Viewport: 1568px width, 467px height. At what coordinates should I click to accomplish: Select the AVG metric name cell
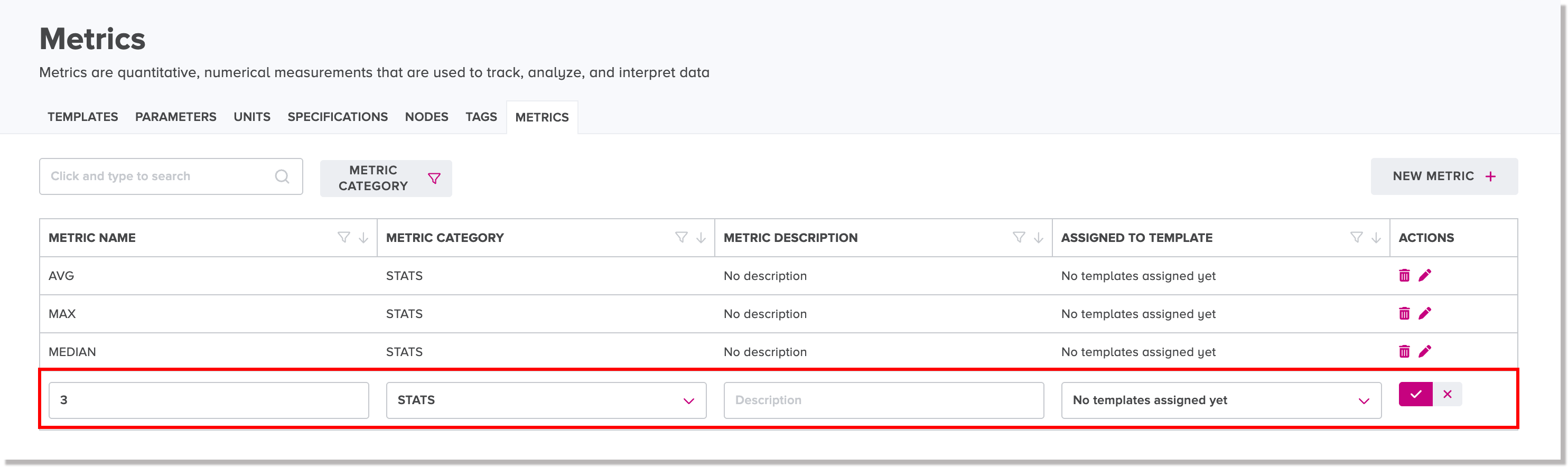click(61, 276)
